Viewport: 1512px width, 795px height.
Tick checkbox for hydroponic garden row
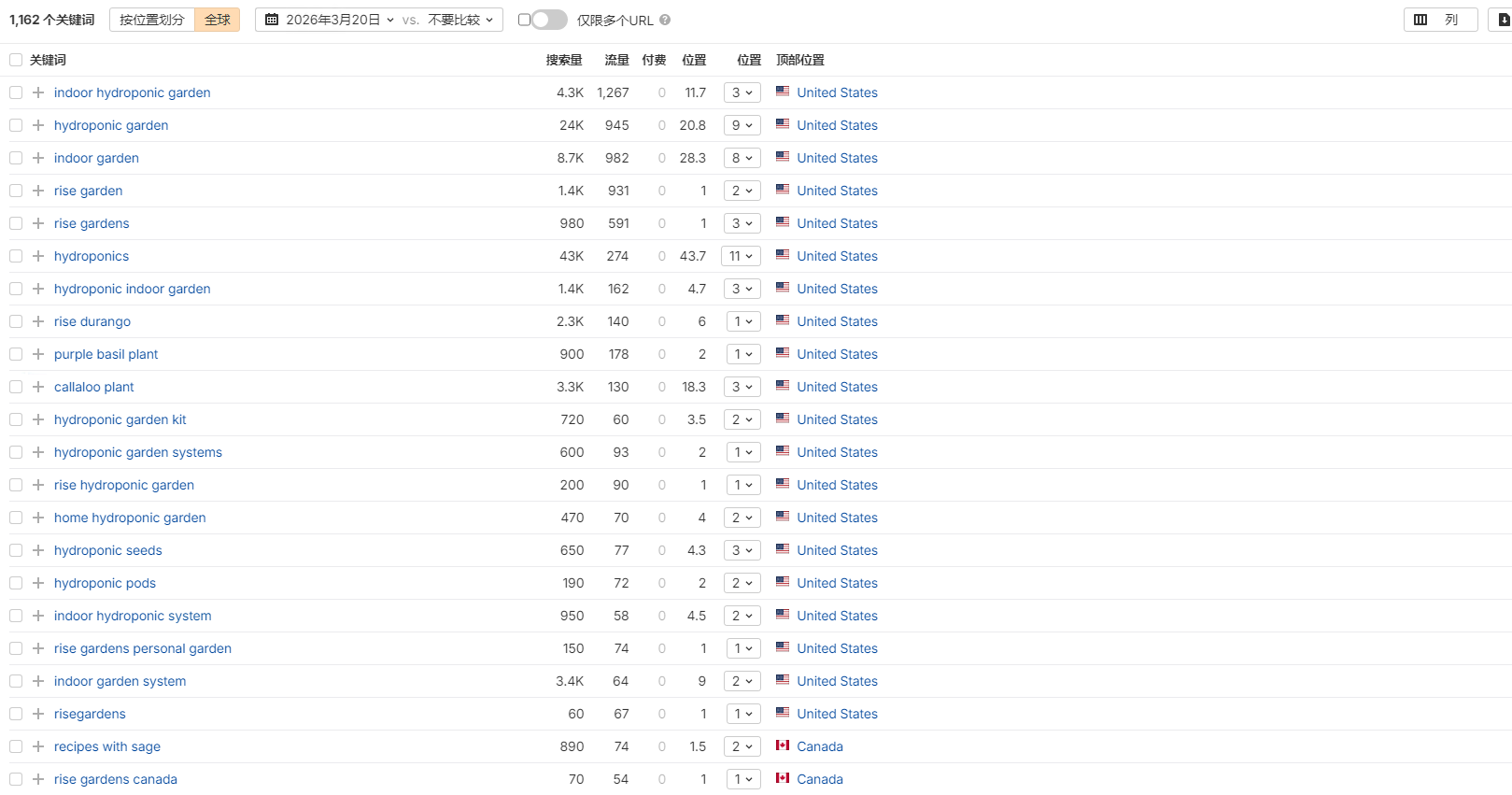(x=16, y=125)
